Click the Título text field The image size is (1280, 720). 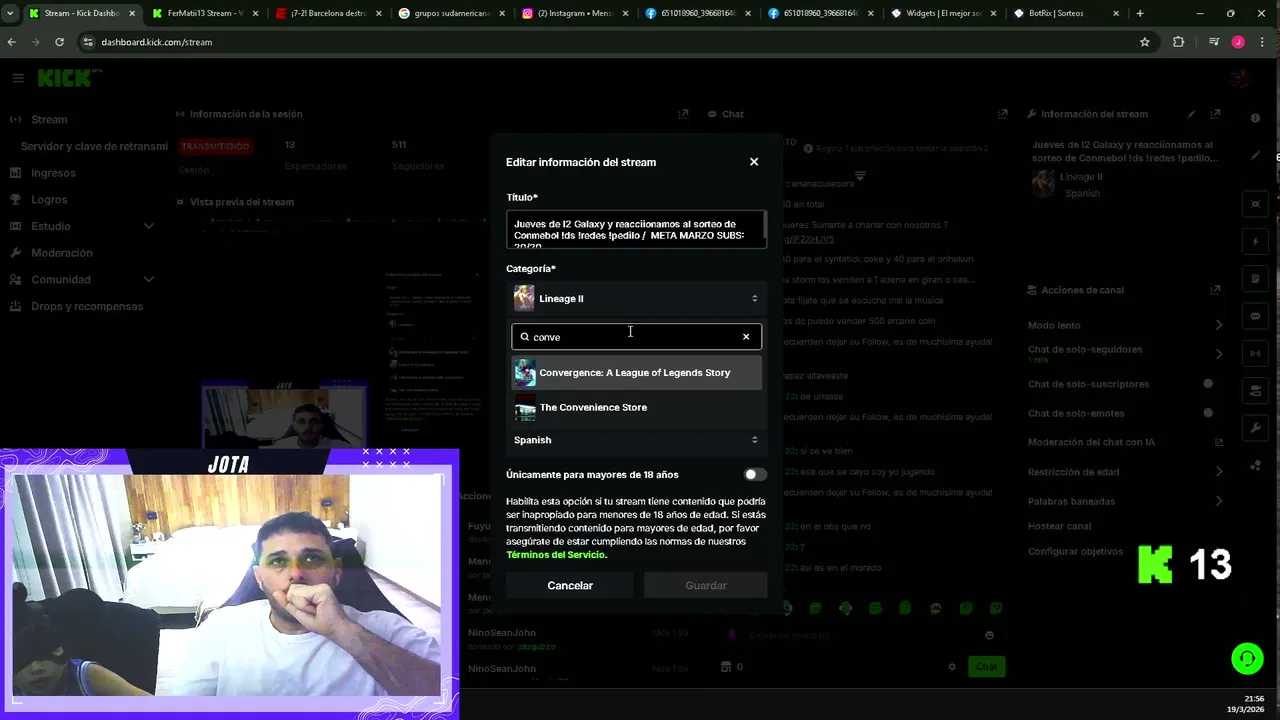(x=636, y=230)
